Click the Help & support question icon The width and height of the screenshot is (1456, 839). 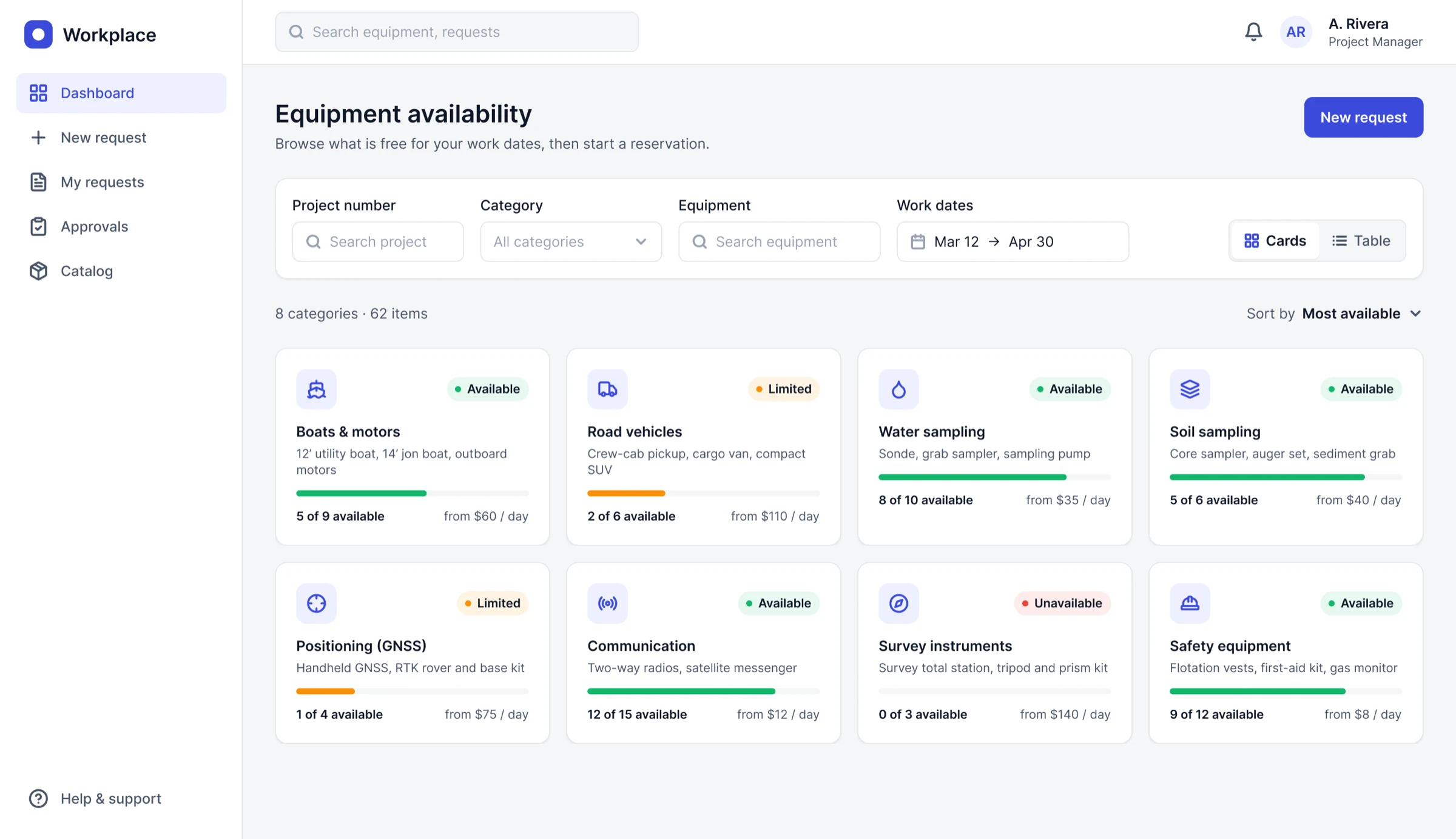pyautogui.click(x=38, y=798)
